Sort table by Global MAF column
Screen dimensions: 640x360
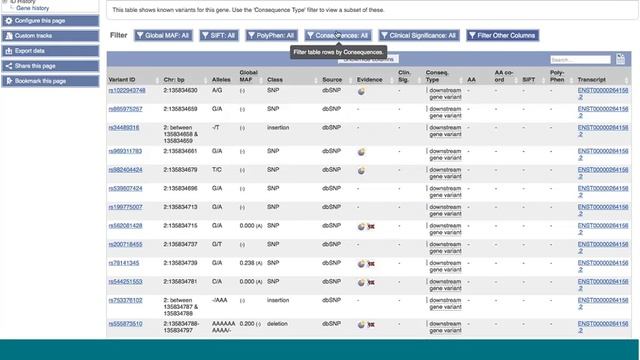coord(248,76)
